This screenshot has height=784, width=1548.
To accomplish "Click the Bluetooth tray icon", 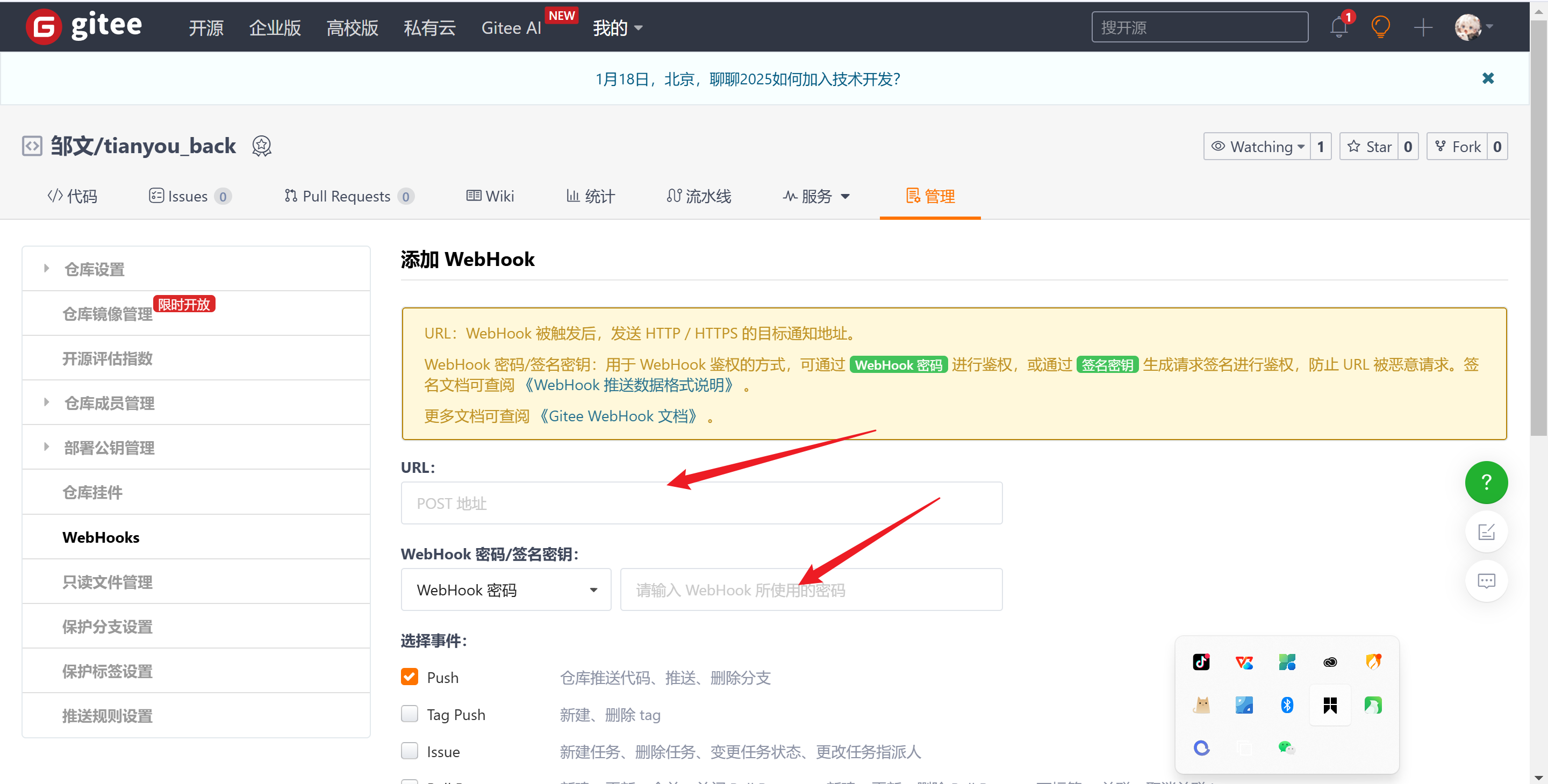I will pyautogui.click(x=1287, y=704).
